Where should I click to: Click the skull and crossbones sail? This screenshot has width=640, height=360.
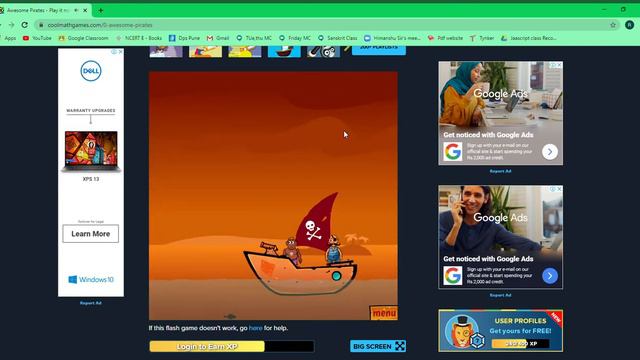tap(318, 222)
